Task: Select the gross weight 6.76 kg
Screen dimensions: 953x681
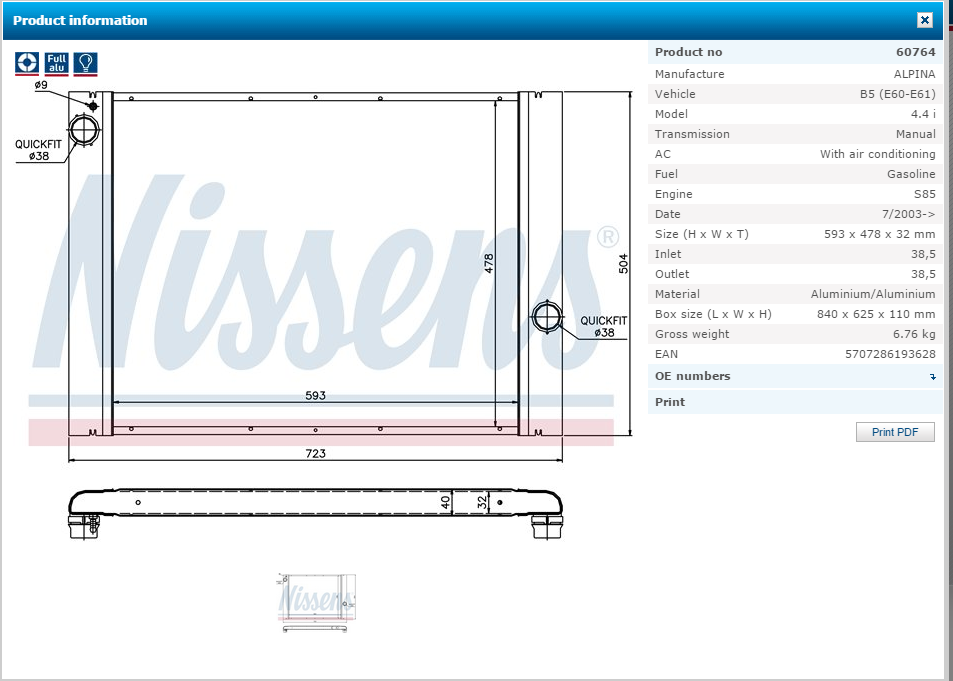Action: tap(914, 334)
